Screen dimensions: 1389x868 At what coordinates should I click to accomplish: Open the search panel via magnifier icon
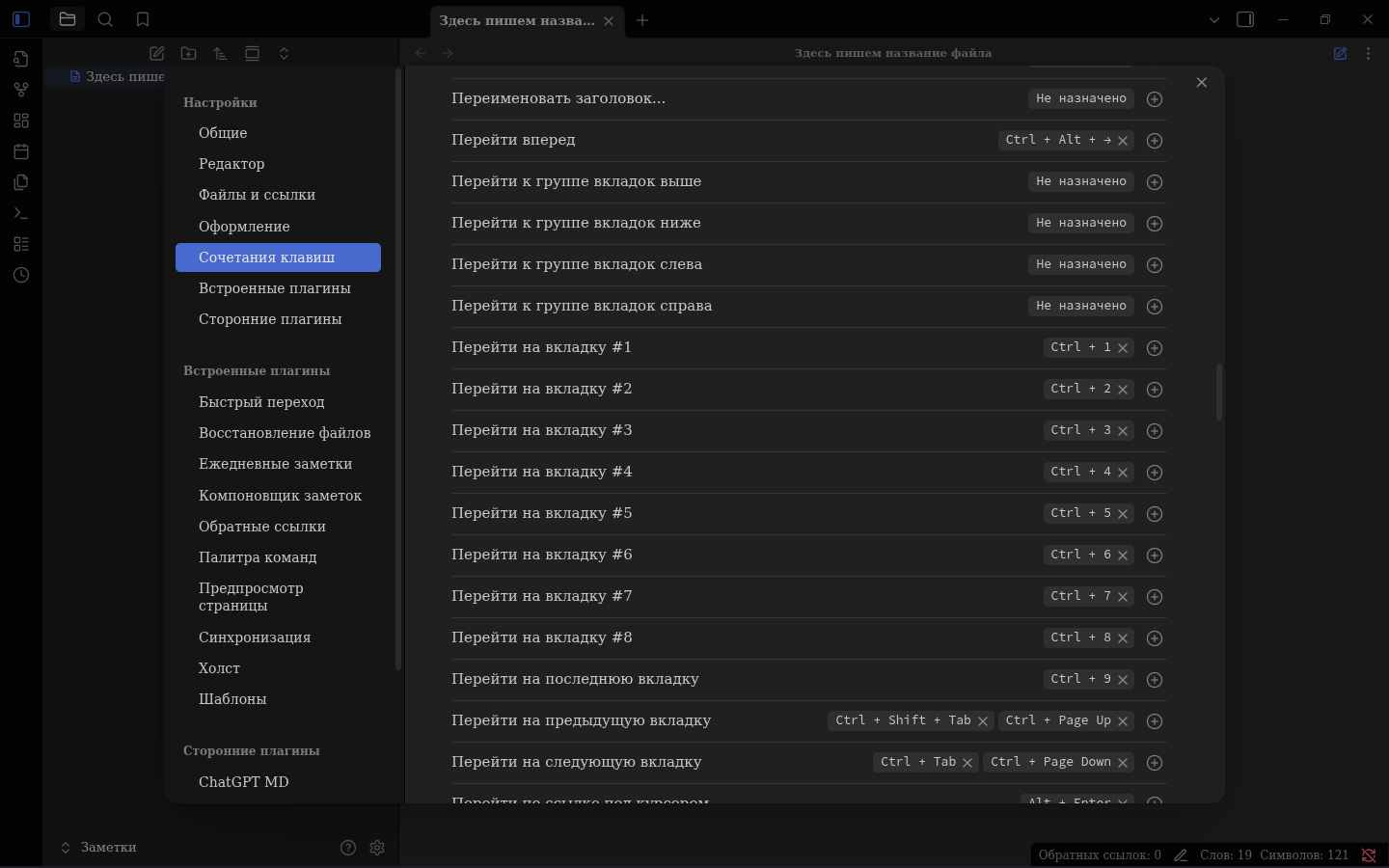105,19
